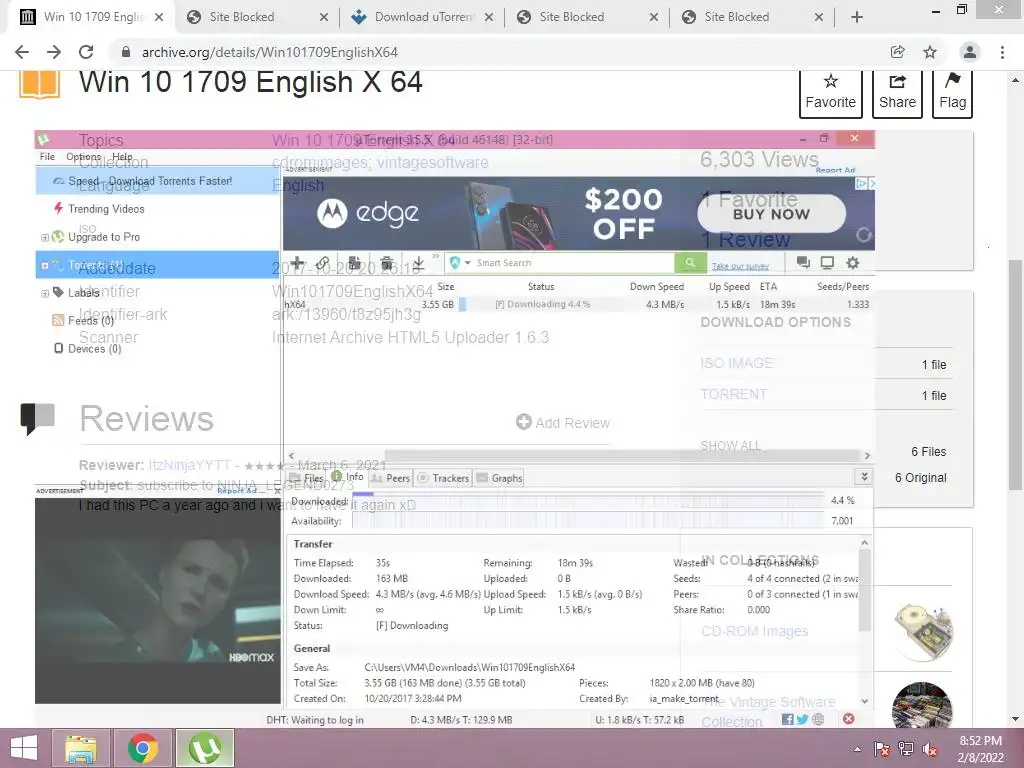The width and height of the screenshot is (1024, 768).
Task: Click the muted volume tray icon
Action: point(930,749)
